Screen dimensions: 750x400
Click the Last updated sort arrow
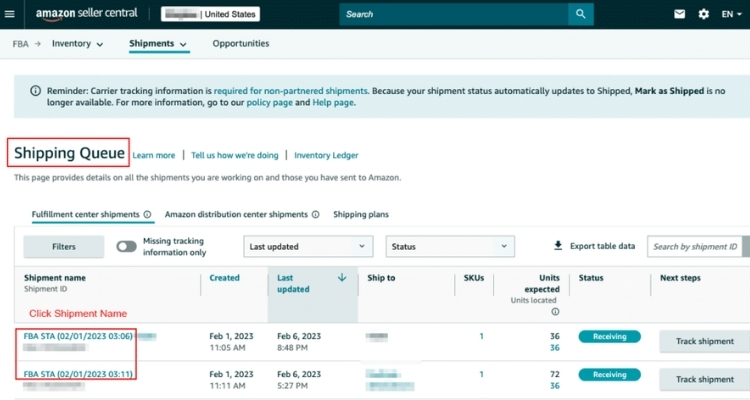click(x=342, y=278)
